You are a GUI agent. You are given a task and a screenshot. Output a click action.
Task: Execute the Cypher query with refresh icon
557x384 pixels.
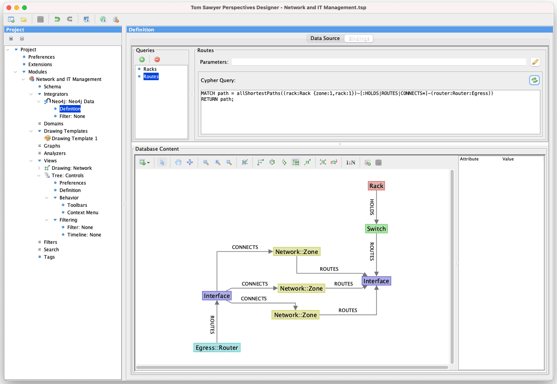[534, 80]
